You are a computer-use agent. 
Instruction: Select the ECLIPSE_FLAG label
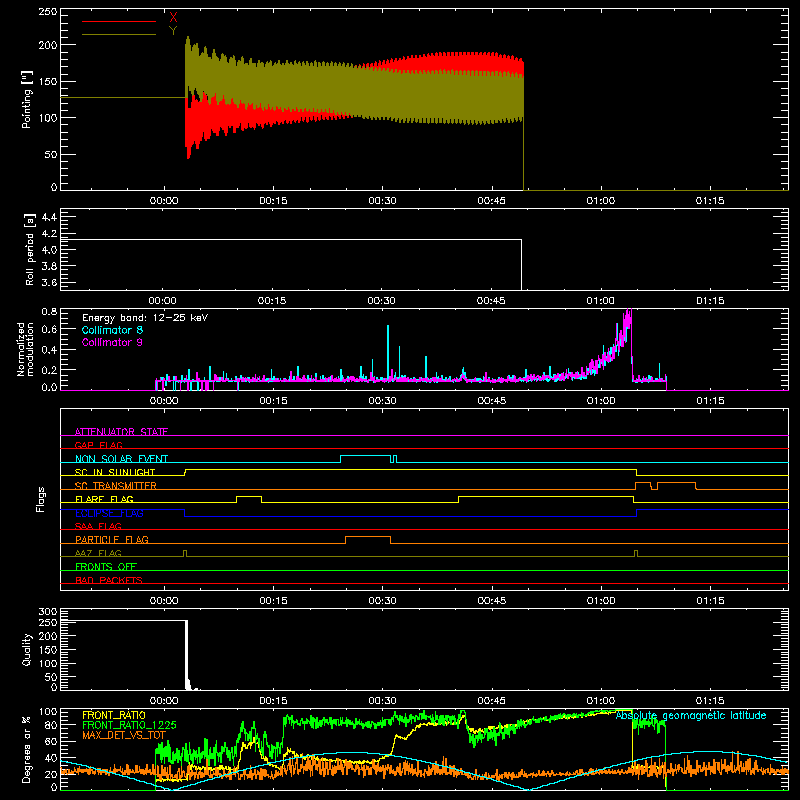pos(109,513)
